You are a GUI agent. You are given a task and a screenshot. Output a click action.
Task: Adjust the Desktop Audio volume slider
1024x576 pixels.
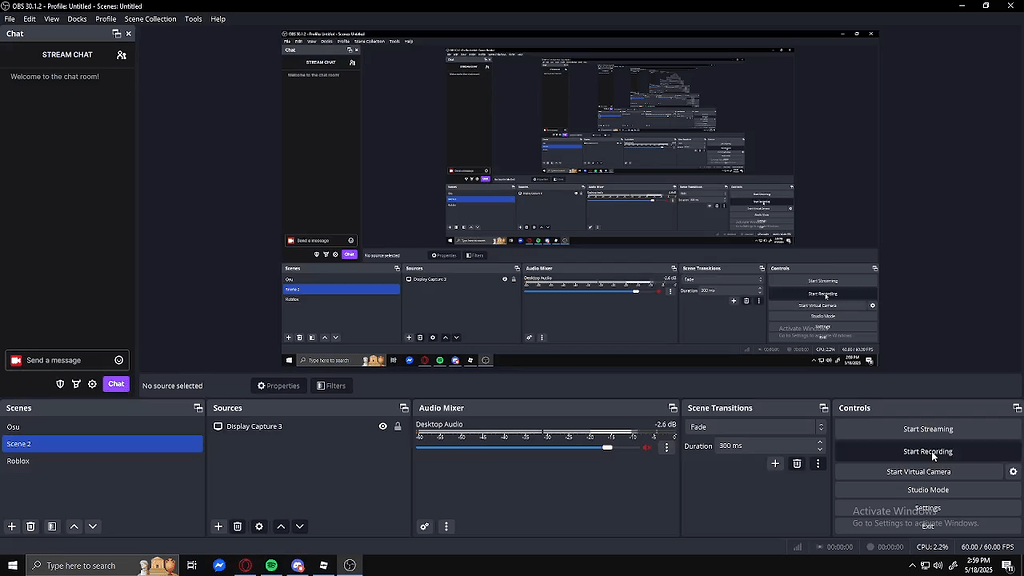(x=607, y=447)
